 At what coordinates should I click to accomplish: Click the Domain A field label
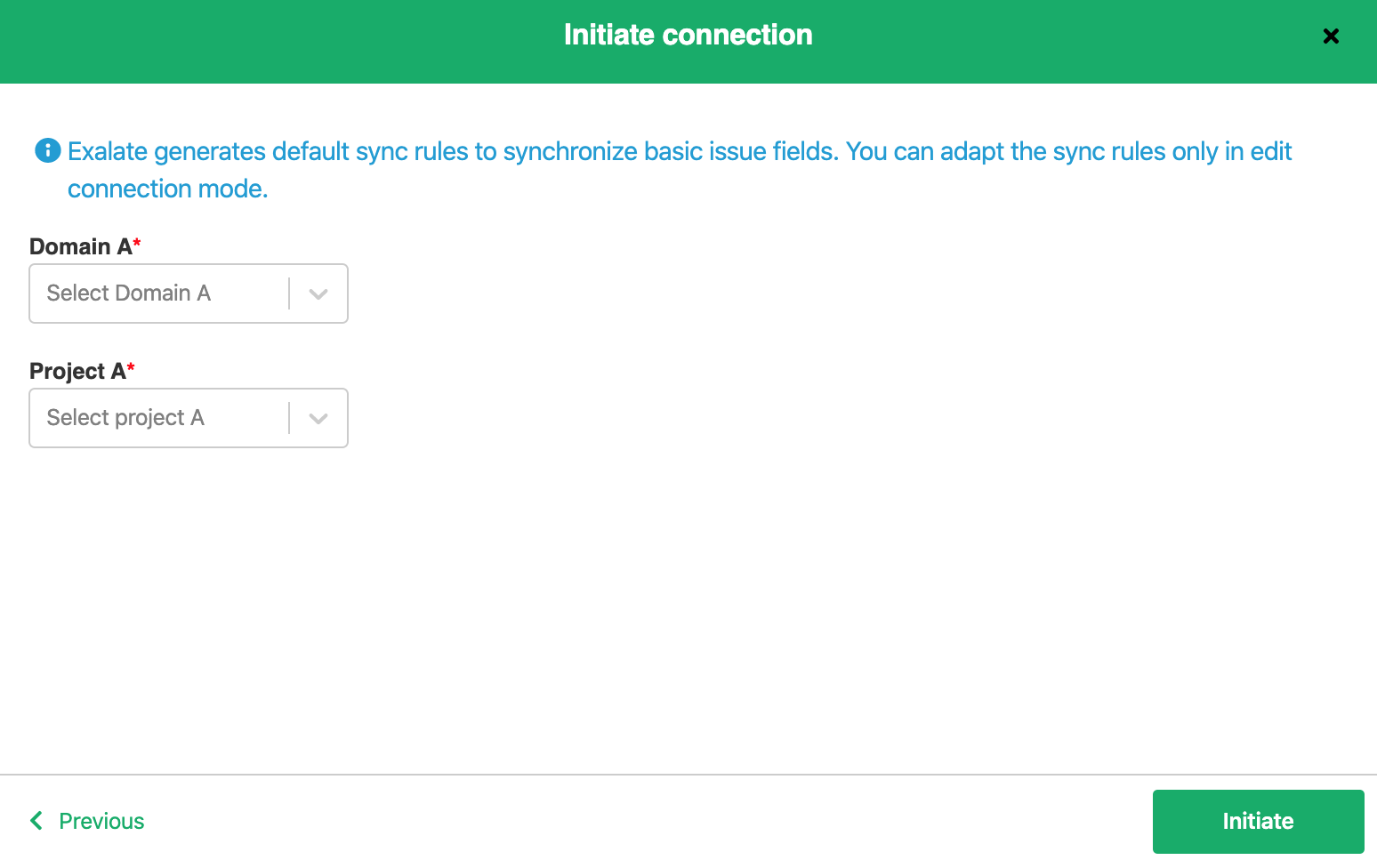(80, 246)
